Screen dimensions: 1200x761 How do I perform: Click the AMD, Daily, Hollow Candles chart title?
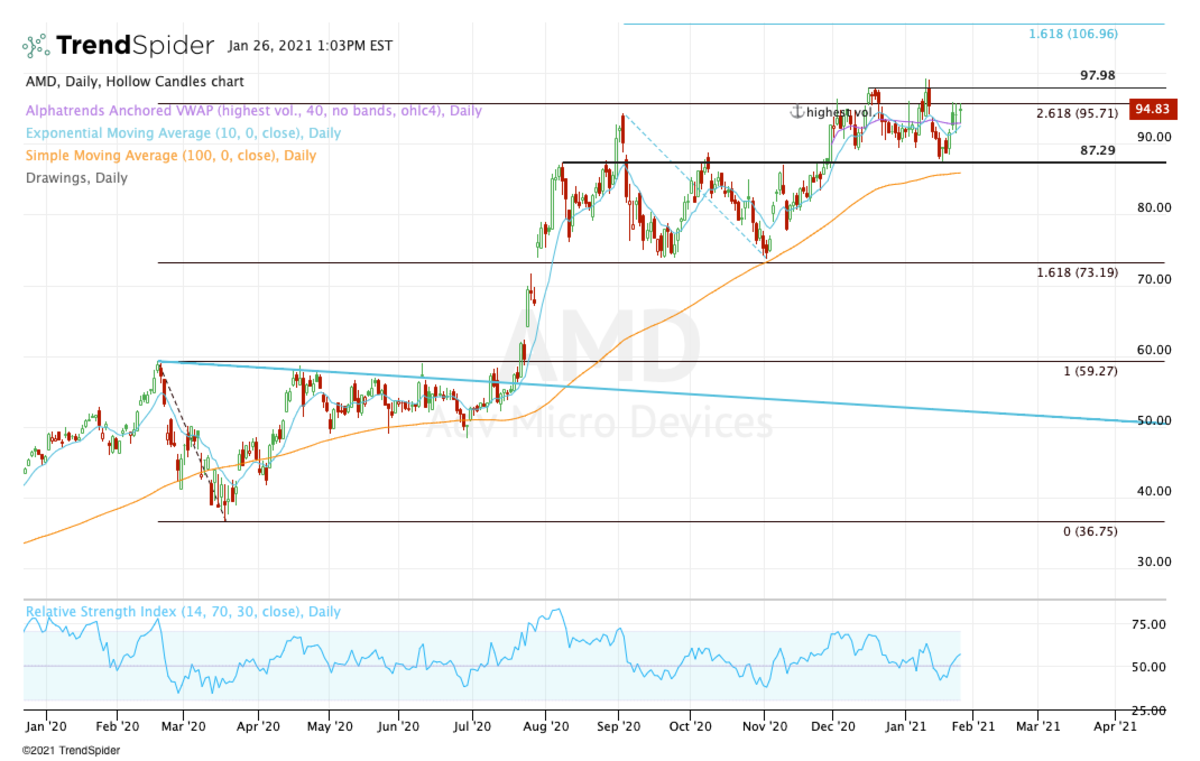(x=135, y=82)
